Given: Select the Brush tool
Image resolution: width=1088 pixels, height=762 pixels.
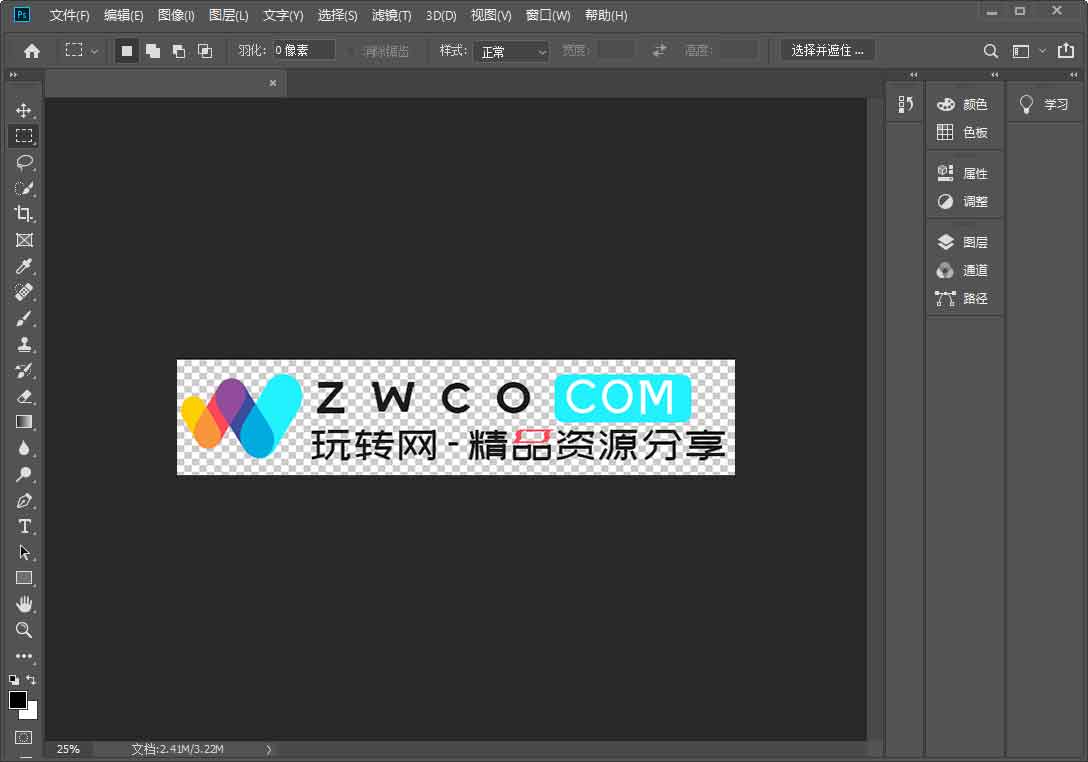Looking at the screenshot, I should coord(24,319).
